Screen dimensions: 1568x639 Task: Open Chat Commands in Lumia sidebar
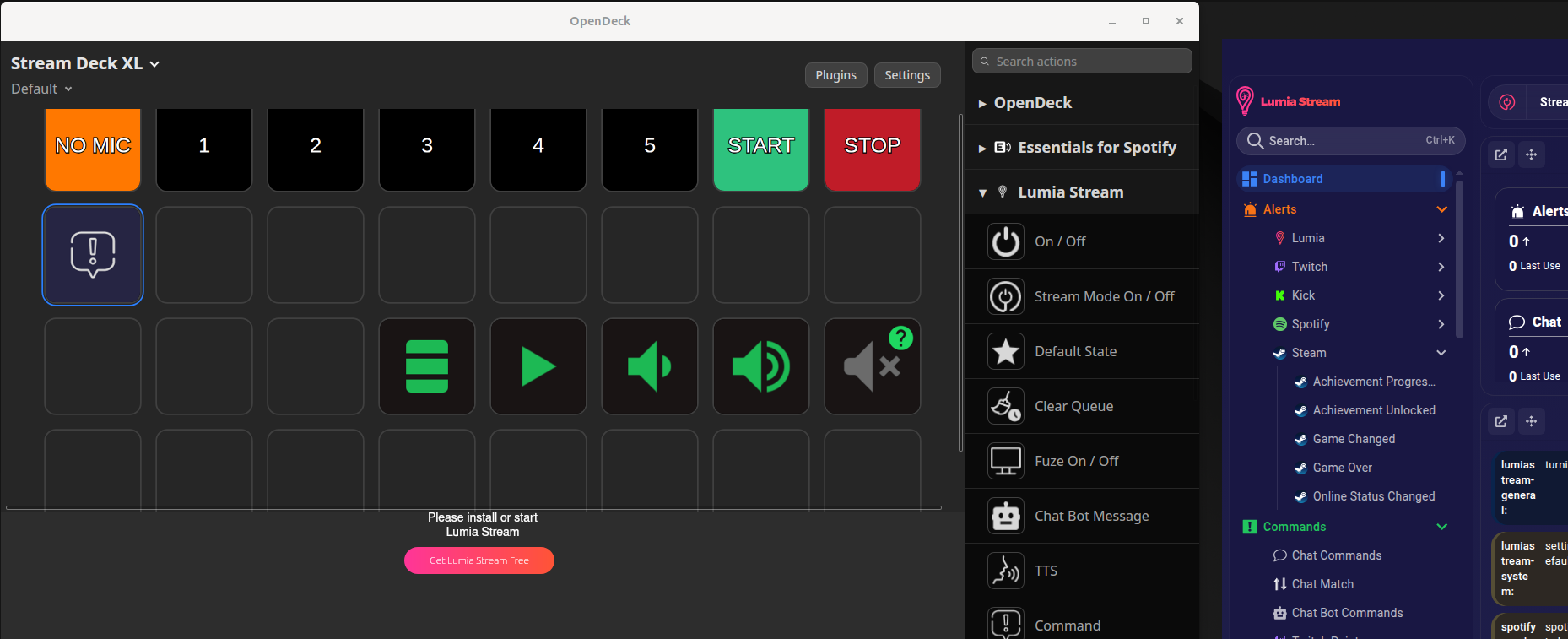point(1337,555)
